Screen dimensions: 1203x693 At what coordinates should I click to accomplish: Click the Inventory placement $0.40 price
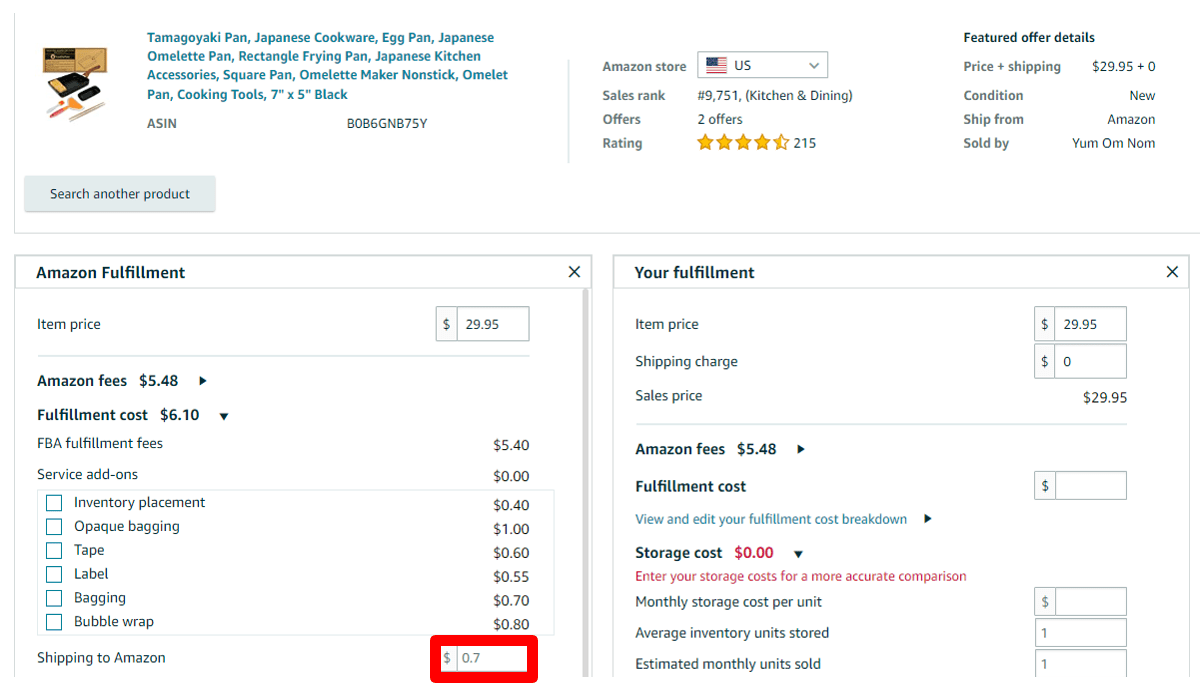(511, 505)
